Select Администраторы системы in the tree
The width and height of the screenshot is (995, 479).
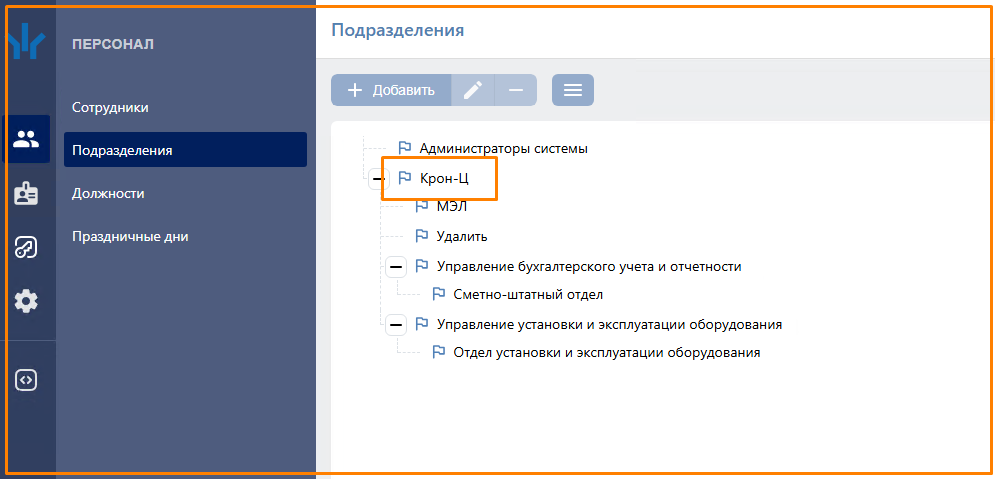click(x=503, y=148)
